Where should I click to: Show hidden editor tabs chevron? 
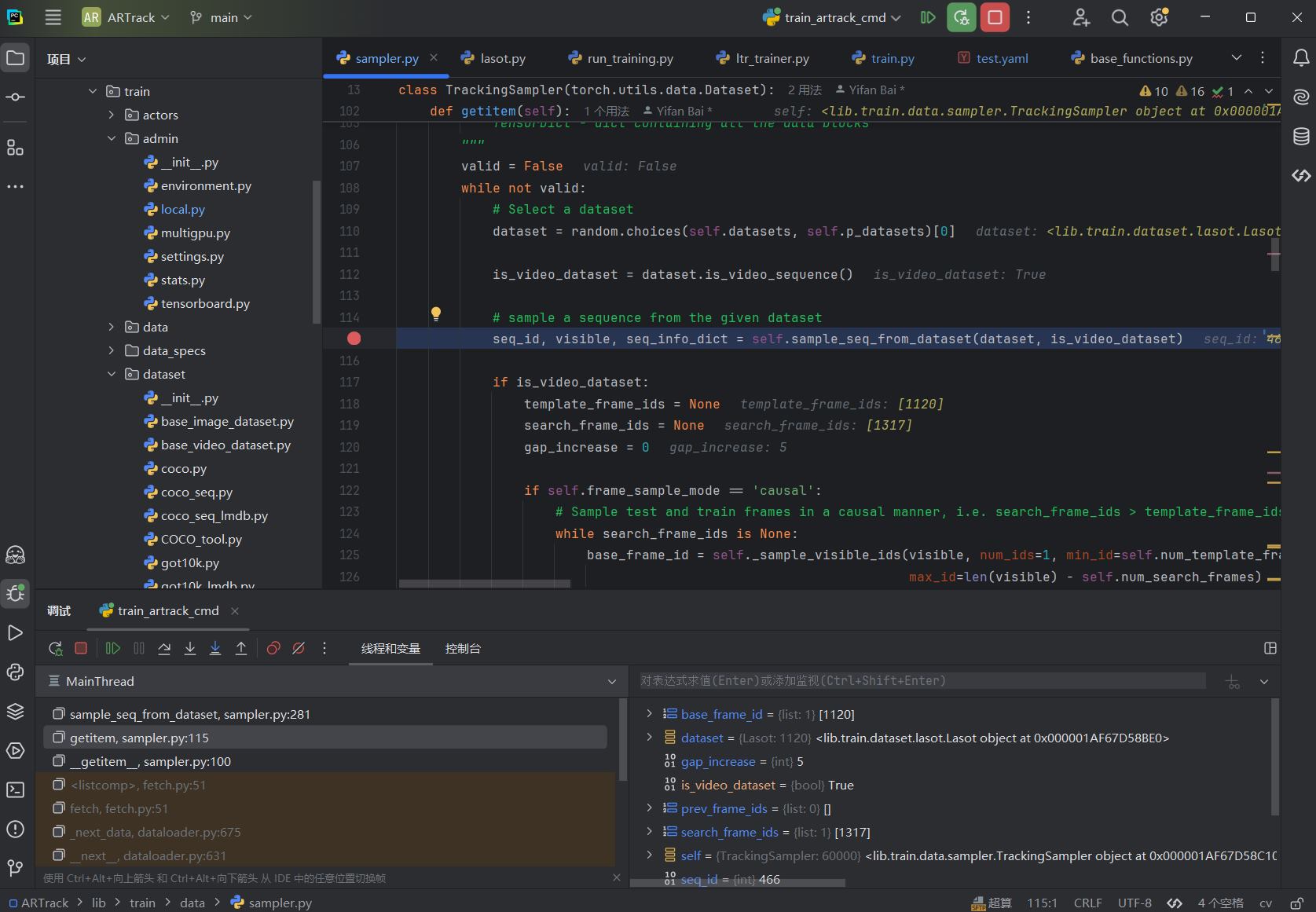click(x=1237, y=57)
